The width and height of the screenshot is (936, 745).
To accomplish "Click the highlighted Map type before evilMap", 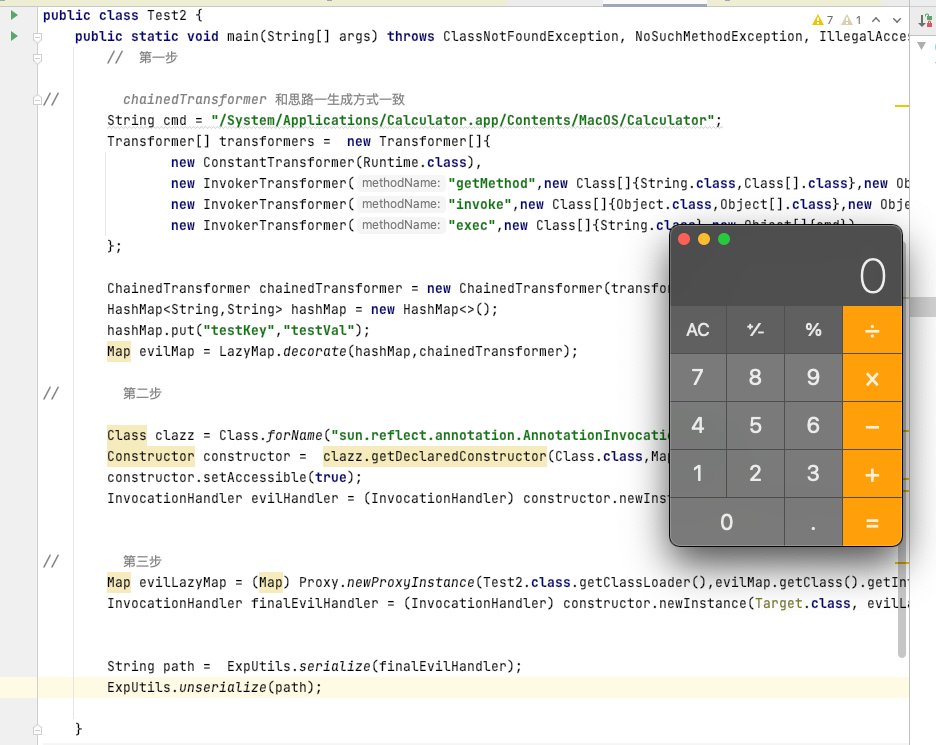I will coord(119,352).
